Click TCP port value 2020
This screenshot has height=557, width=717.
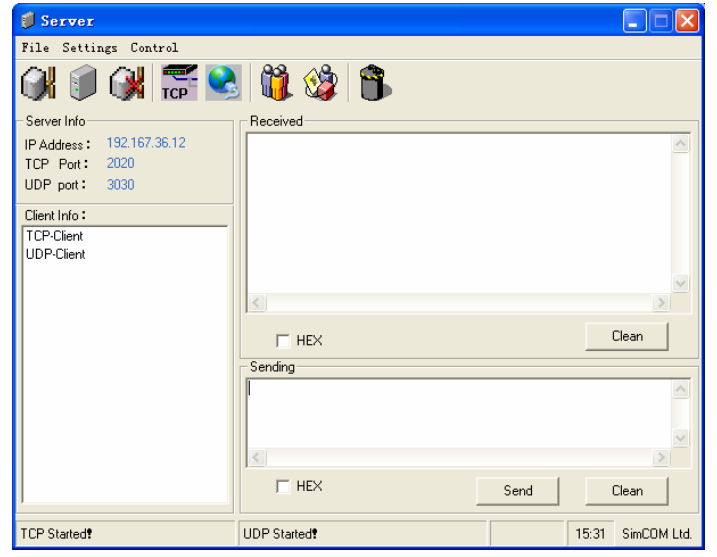(121, 163)
